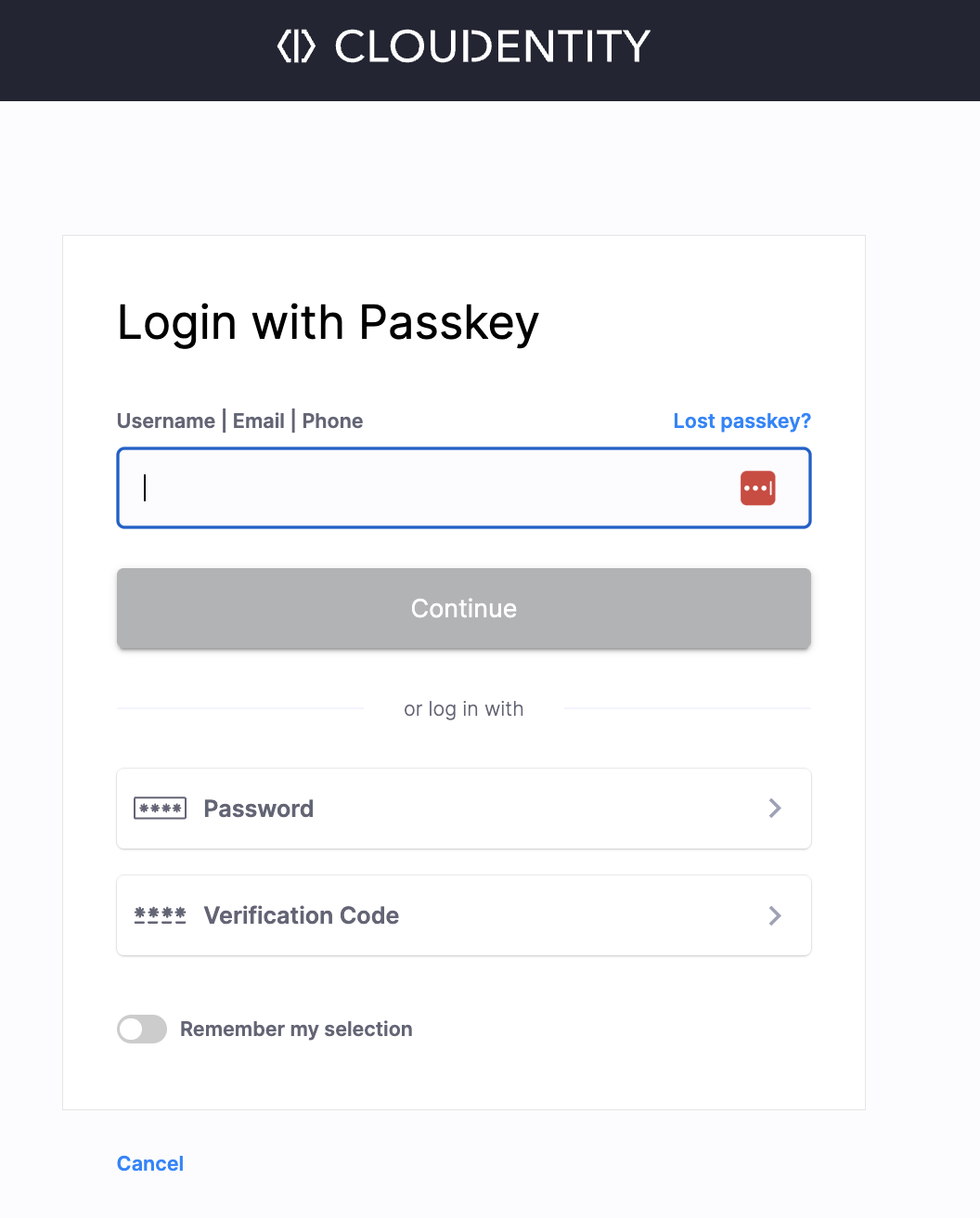Screen dimensions: 980x1218
Task: Focus the Username, Email or Phone input field
Action: 436,488
